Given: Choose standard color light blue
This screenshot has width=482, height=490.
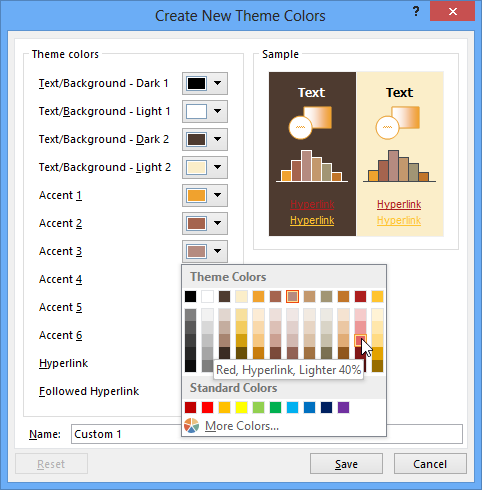Looking at the screenshot, I should pos(292,407).
